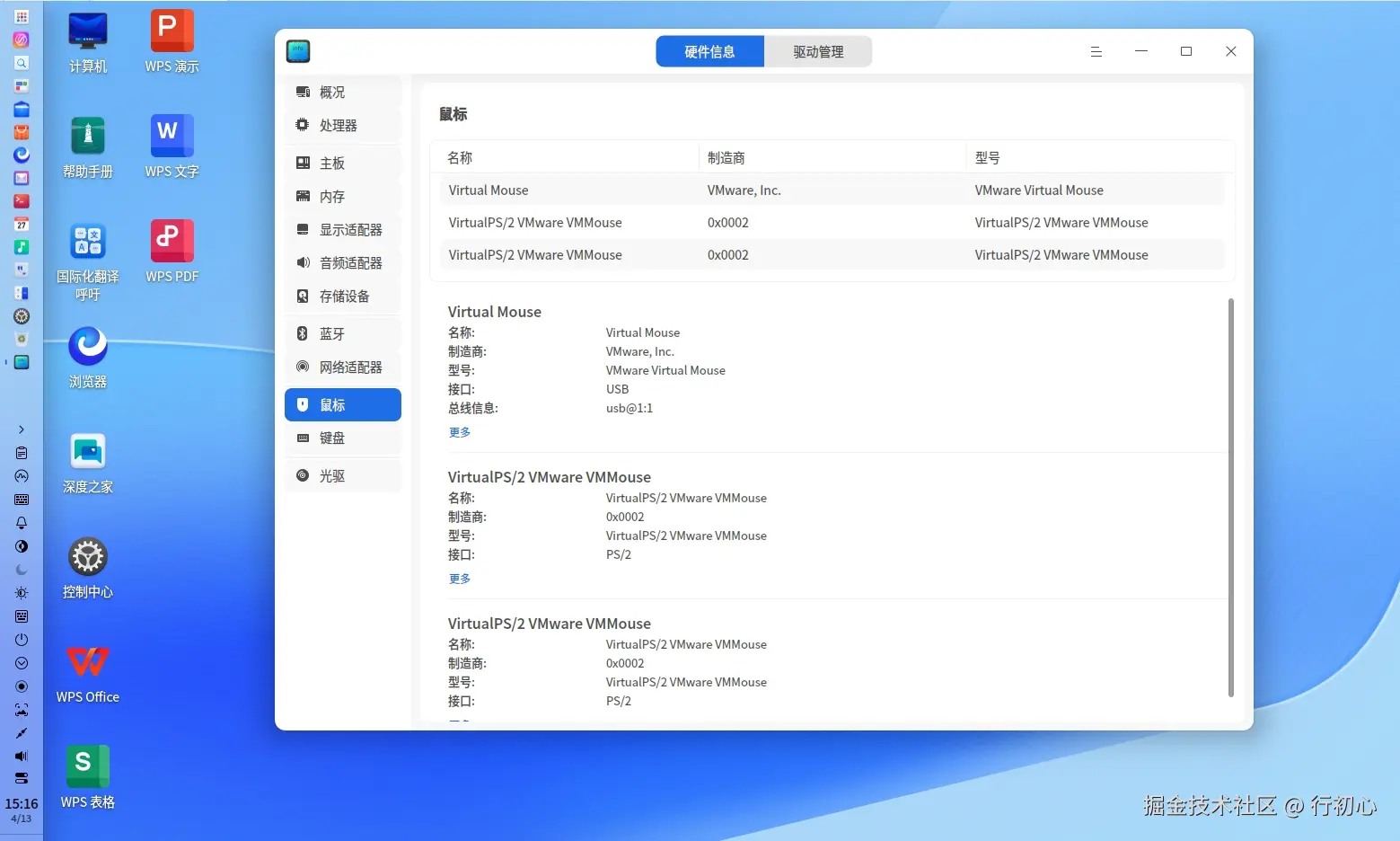This screenshot has width=1400, height=841.
Task: Select 显示适配器 in the sidebar
Action: pos(343,229)
